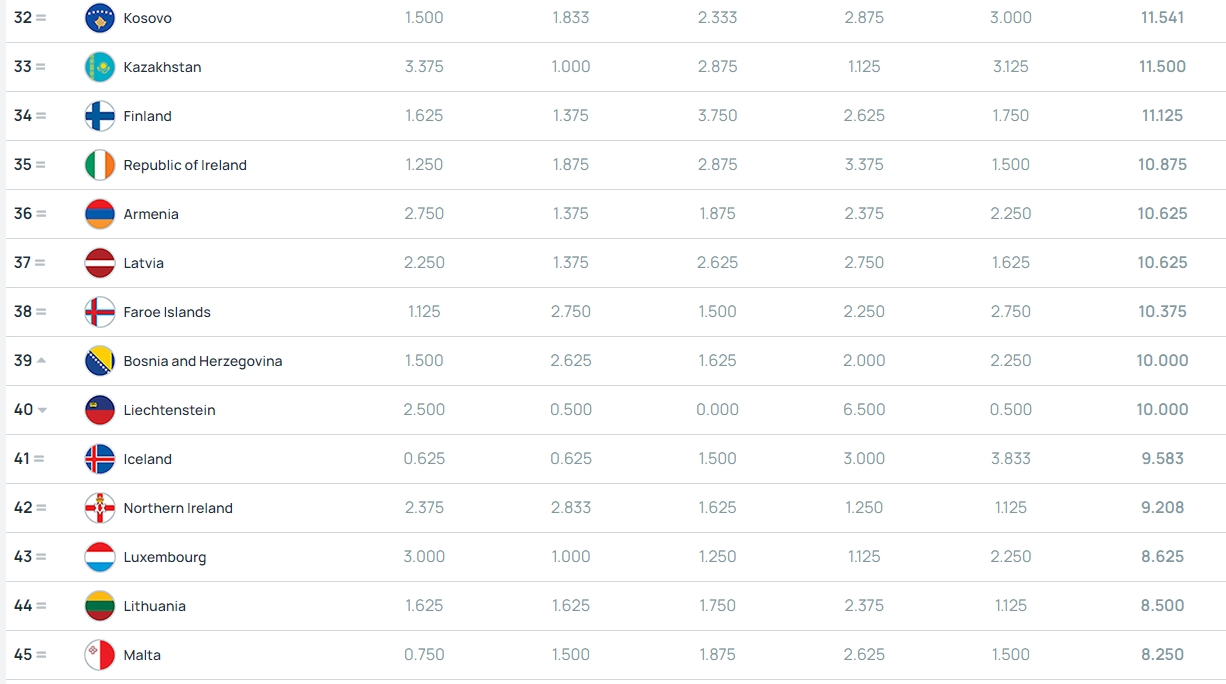The width and height of the screenshot is (1226, 684).
Task: Click the Faroe Islands flag icon
Action: (100, 312)
